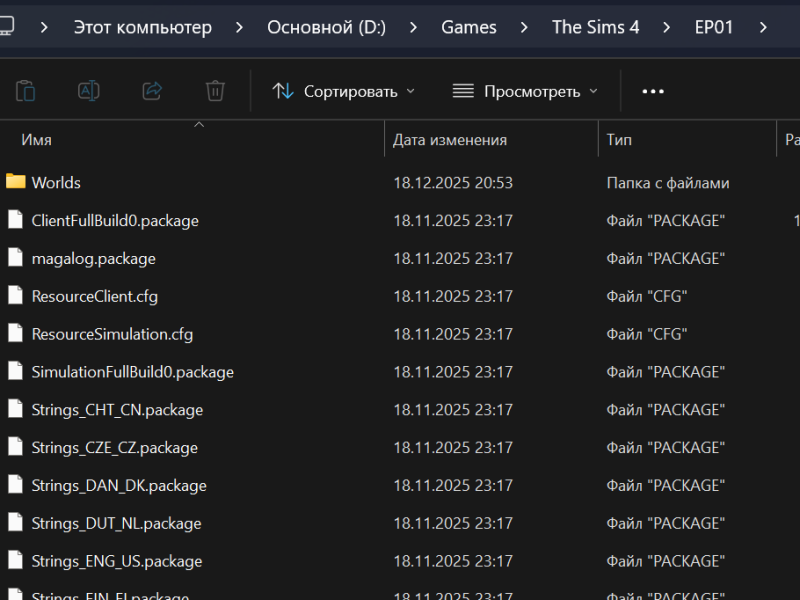This screenshot has height=600, width=800.
Task: Sort by Дата изменения column header
Action: click(449, 140)
